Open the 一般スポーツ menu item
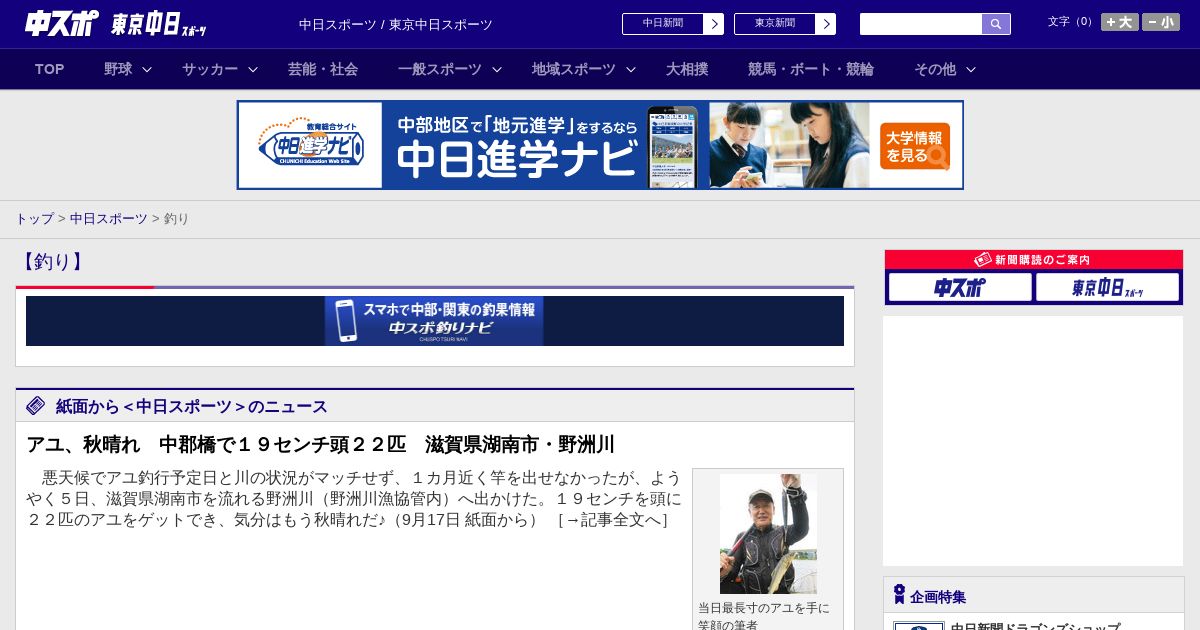 pyautogui.click(x=440, y=69)
